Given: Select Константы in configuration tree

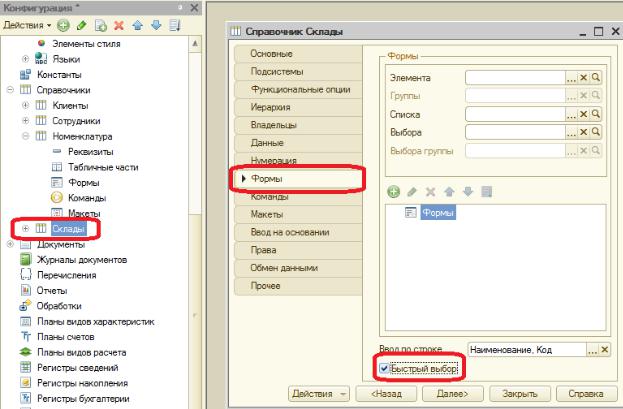Looking at the screenshot, I should 59,74.
